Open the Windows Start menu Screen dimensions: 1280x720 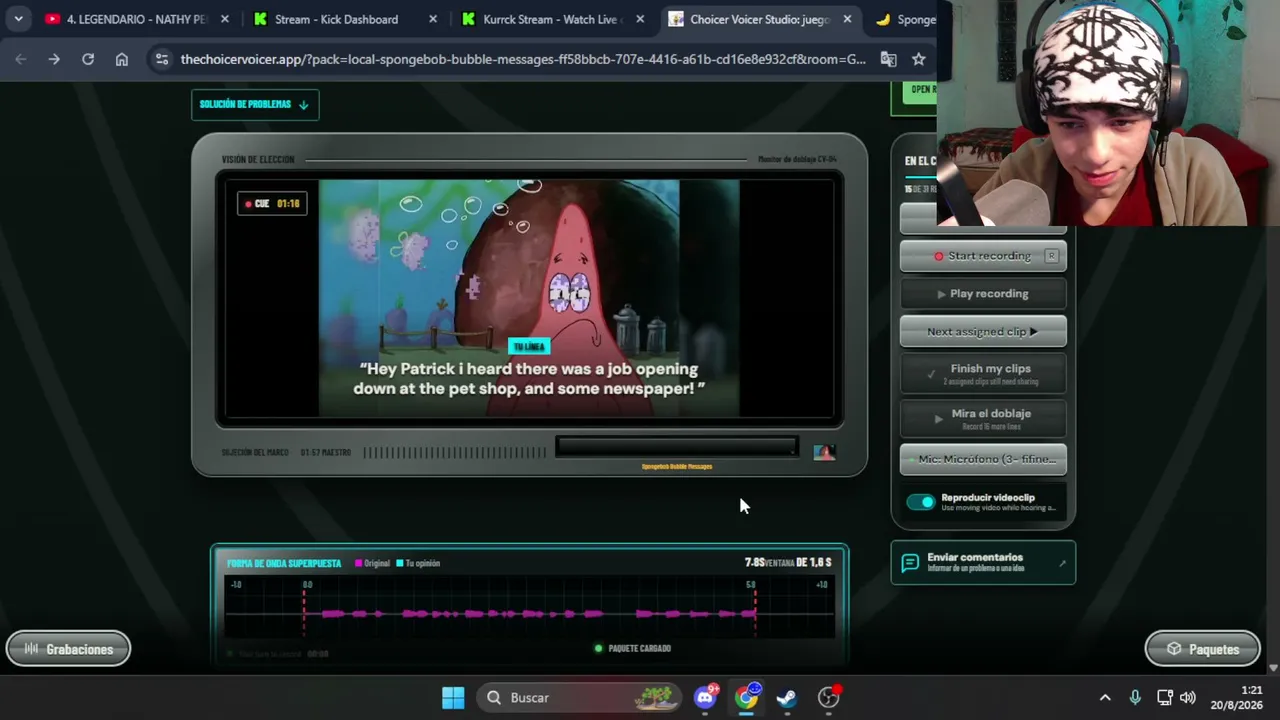tap(453, 697)
